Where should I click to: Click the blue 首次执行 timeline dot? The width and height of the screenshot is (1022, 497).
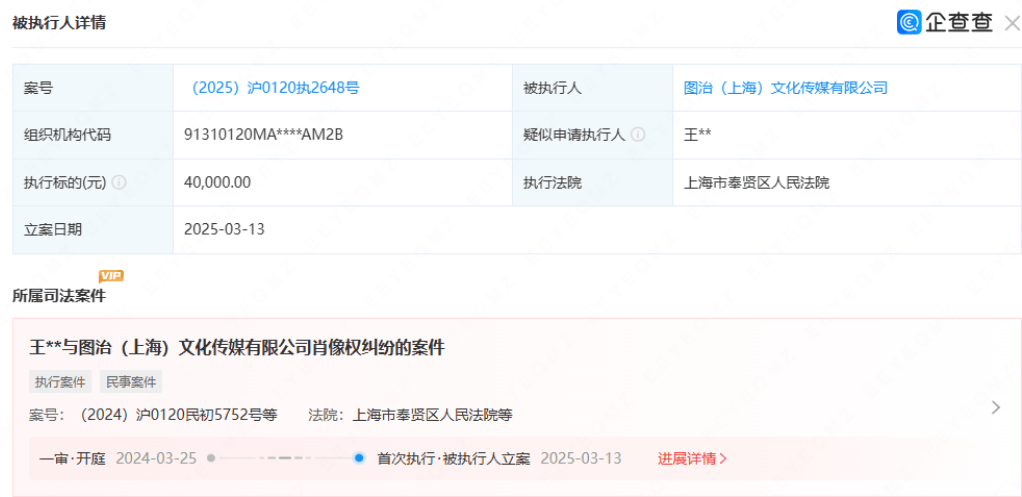click(358, 458)
